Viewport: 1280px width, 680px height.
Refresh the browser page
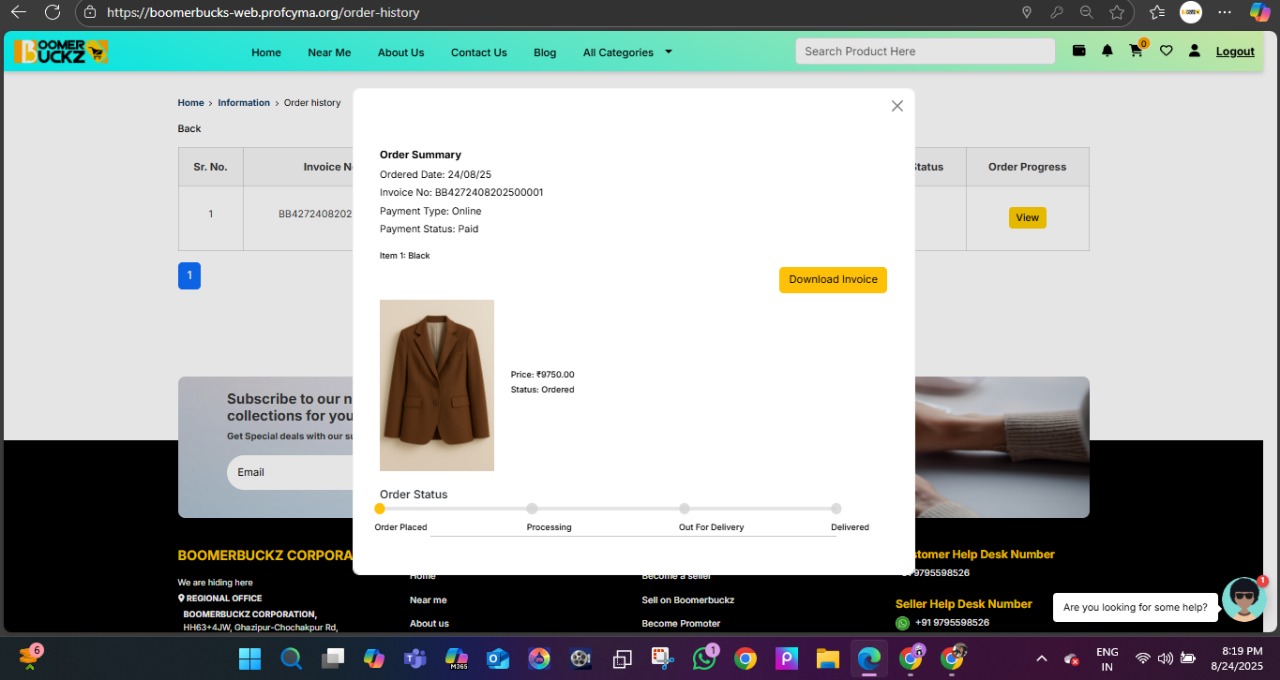(53, 12)
